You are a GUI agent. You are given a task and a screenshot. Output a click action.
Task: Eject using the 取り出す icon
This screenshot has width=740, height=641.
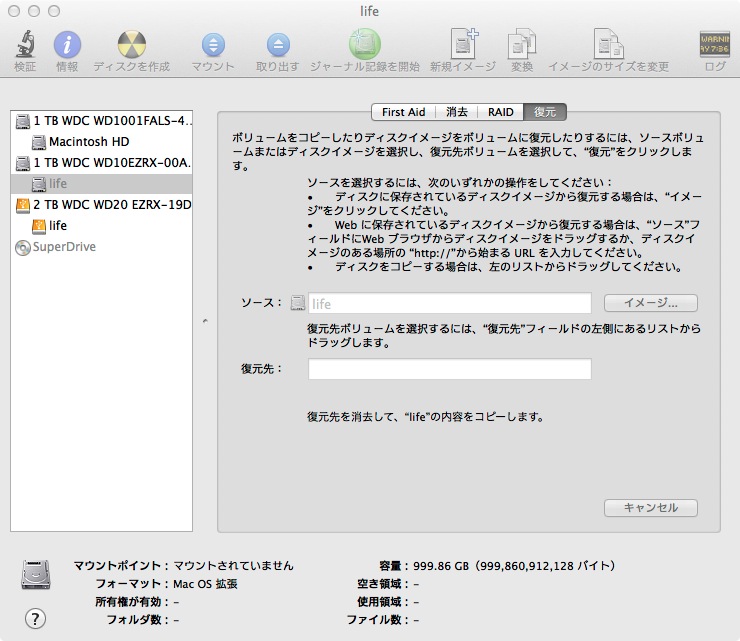(277, 45)
